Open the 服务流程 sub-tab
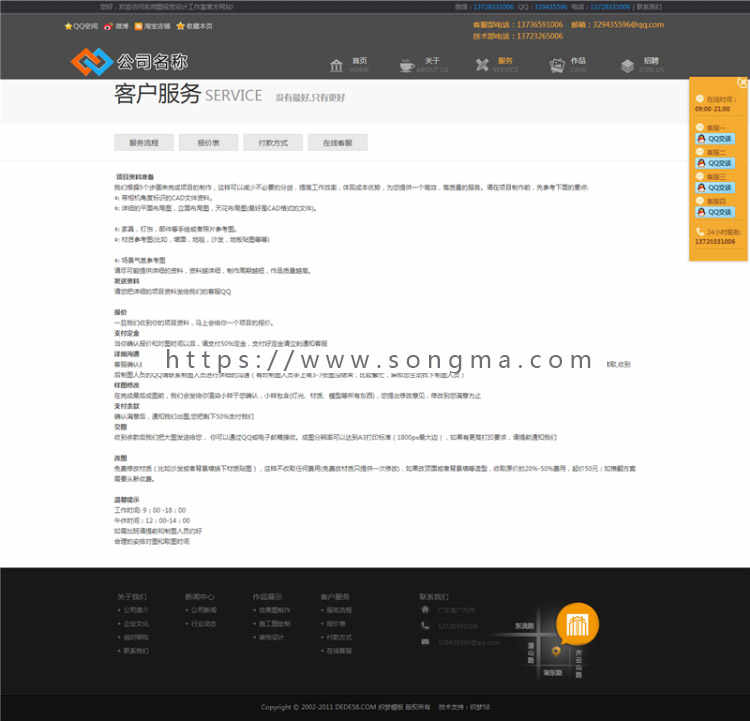The height and width of the screenshot is (721, 750). (x=144, y=143)
